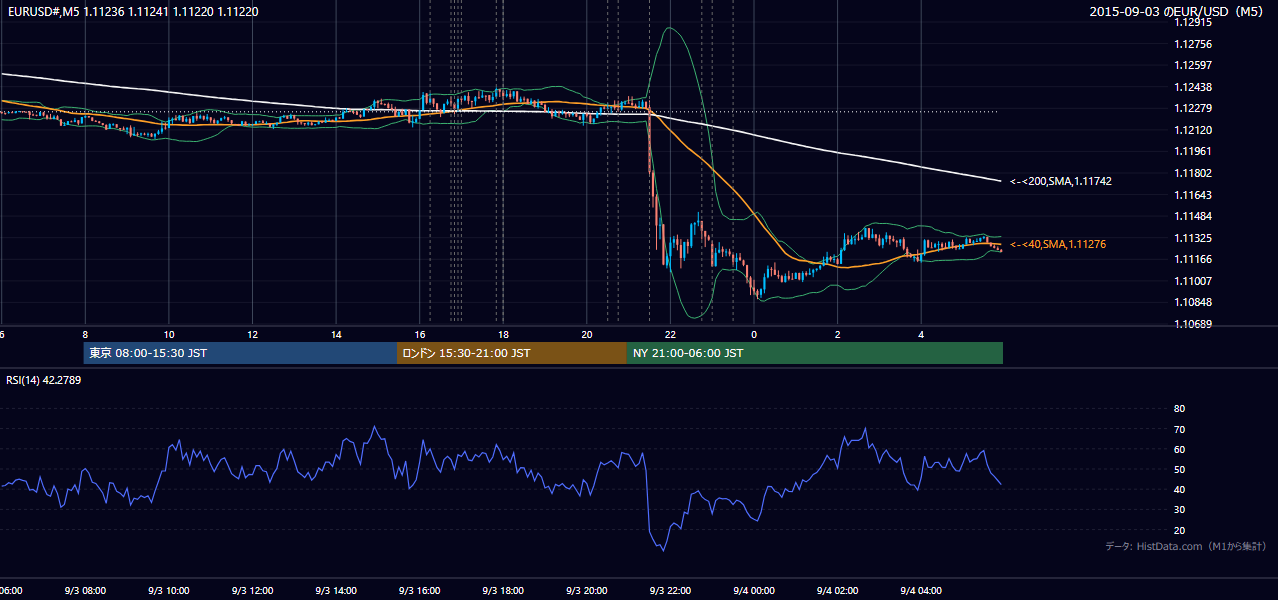Image resolution: width=1278 pixels, height=600 pixels.
Task: Click the 200 SMA label 1.11742
Action: (1061, 182)
